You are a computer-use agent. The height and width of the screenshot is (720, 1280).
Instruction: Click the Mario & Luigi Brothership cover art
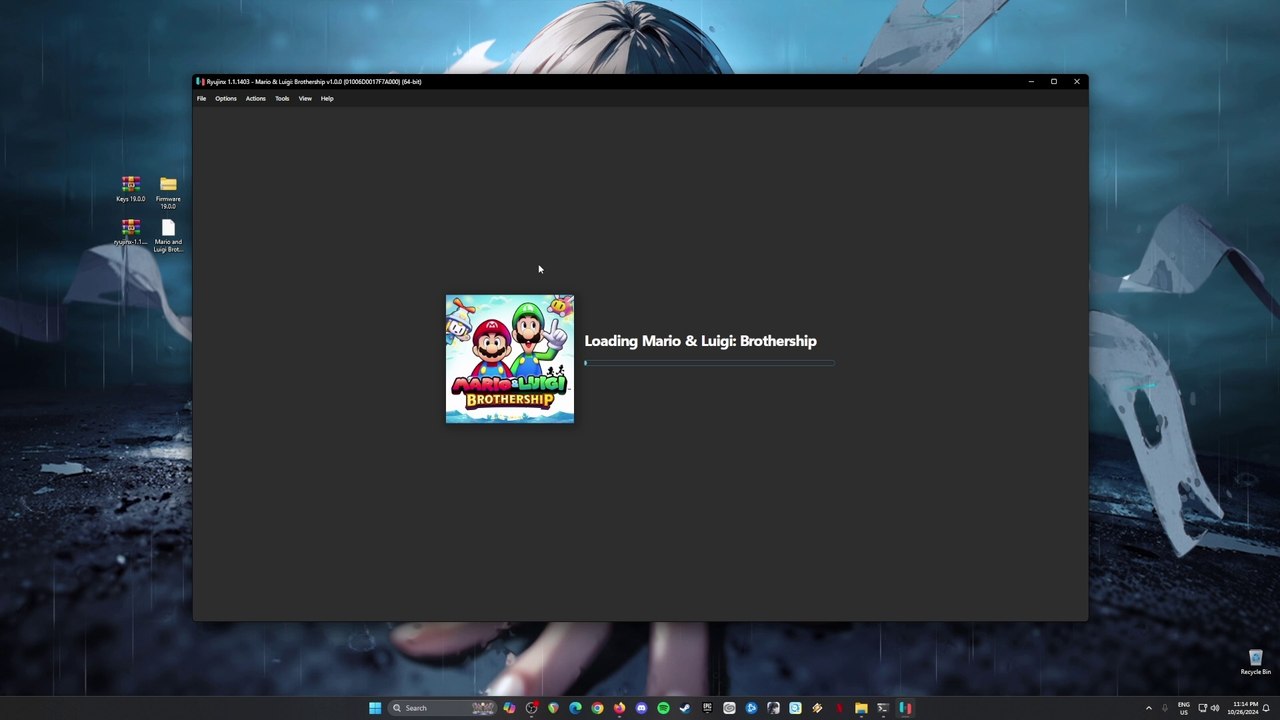tap(510, 359)
